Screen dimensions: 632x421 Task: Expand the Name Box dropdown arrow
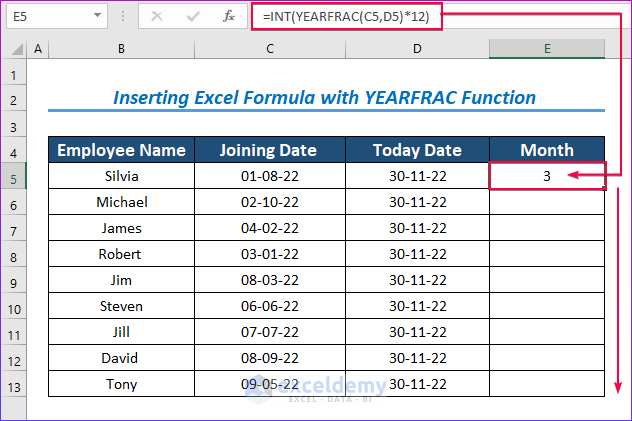point(96,16)
